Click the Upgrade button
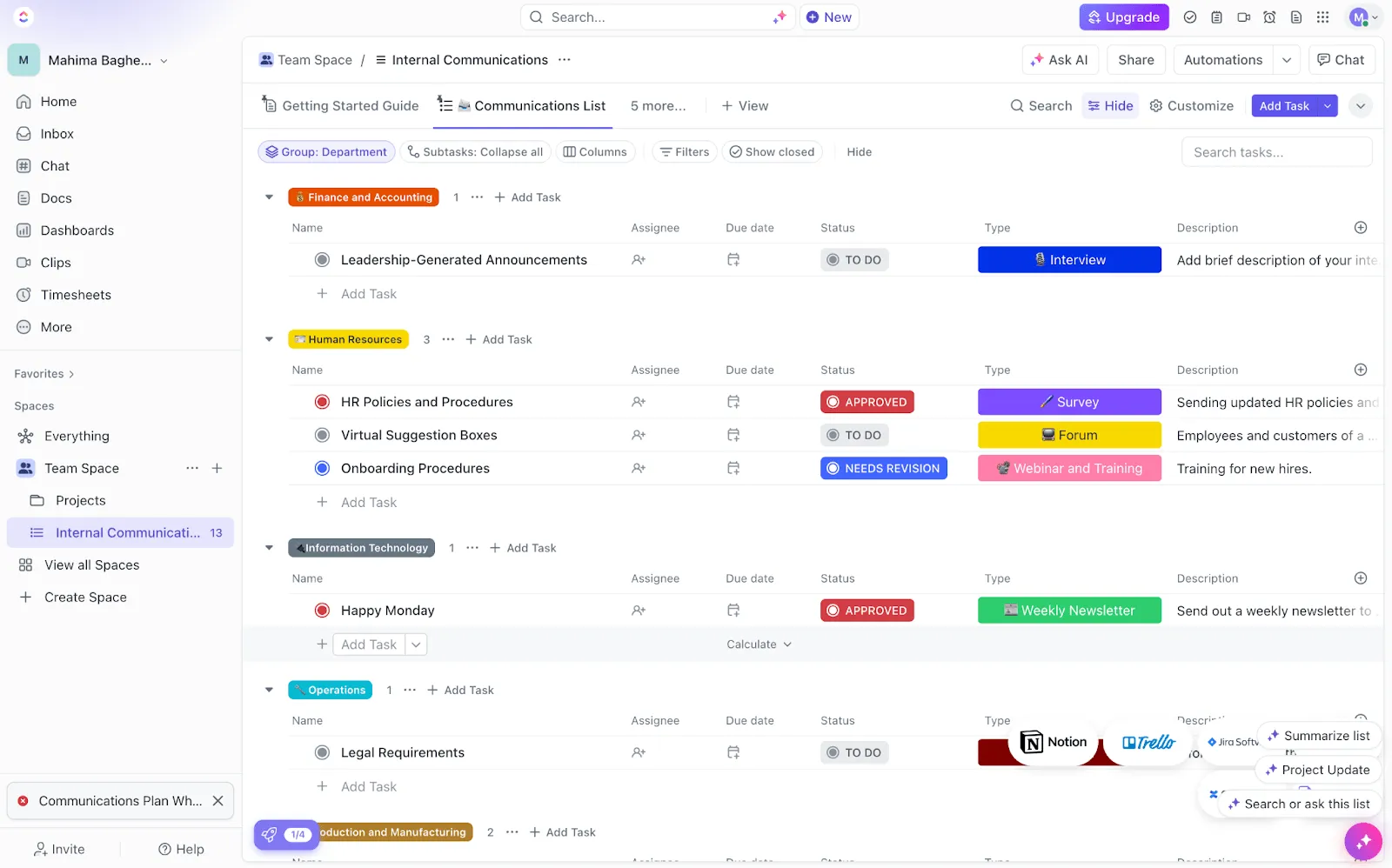This screenshot has width=1392, height=868. point(1124,17)
